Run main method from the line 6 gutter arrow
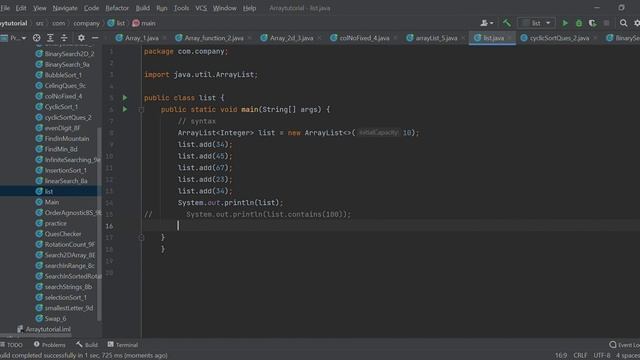The image size is (640, 360). [125, 109]
